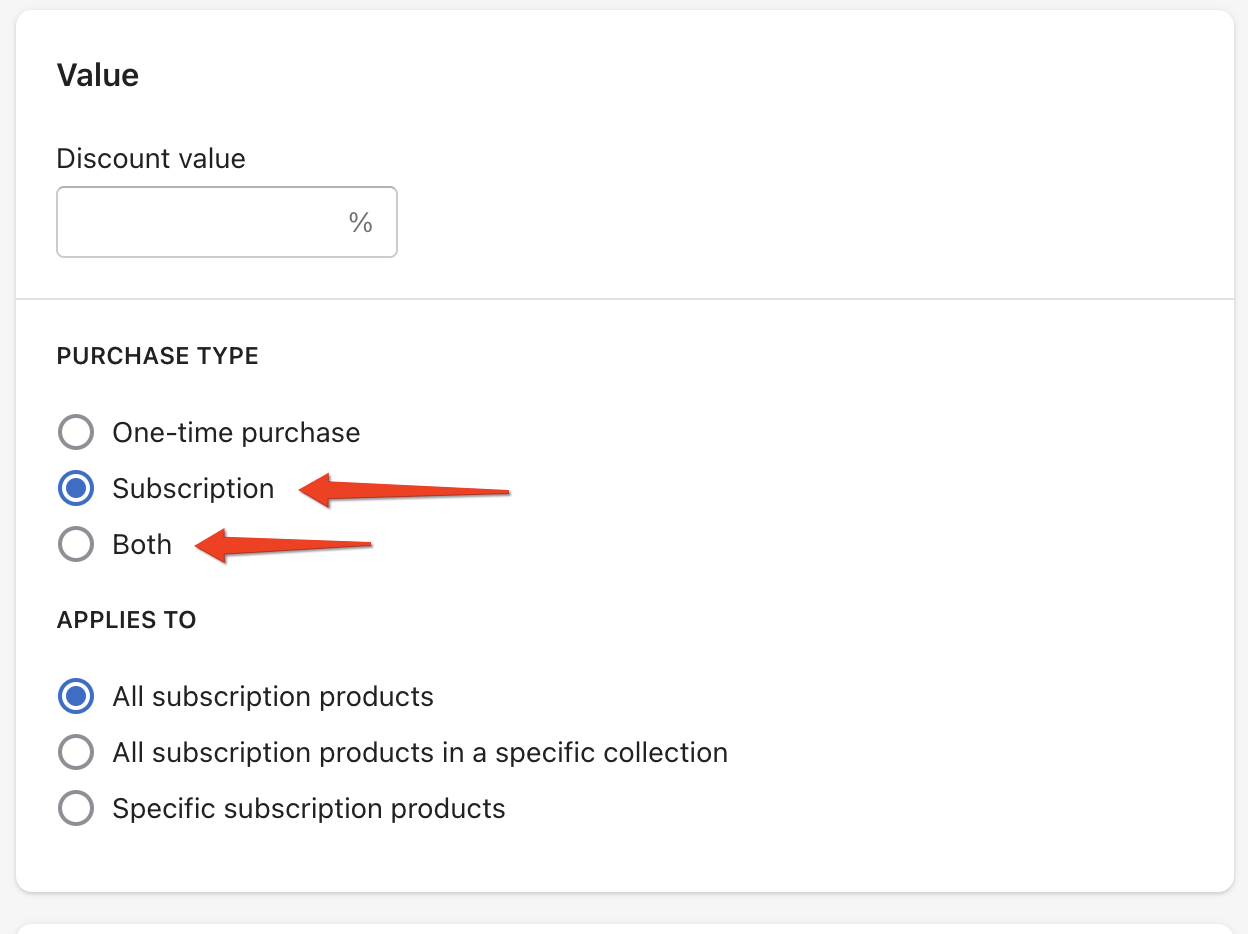Click the Specific subscription products label text

tap(307, 808)
